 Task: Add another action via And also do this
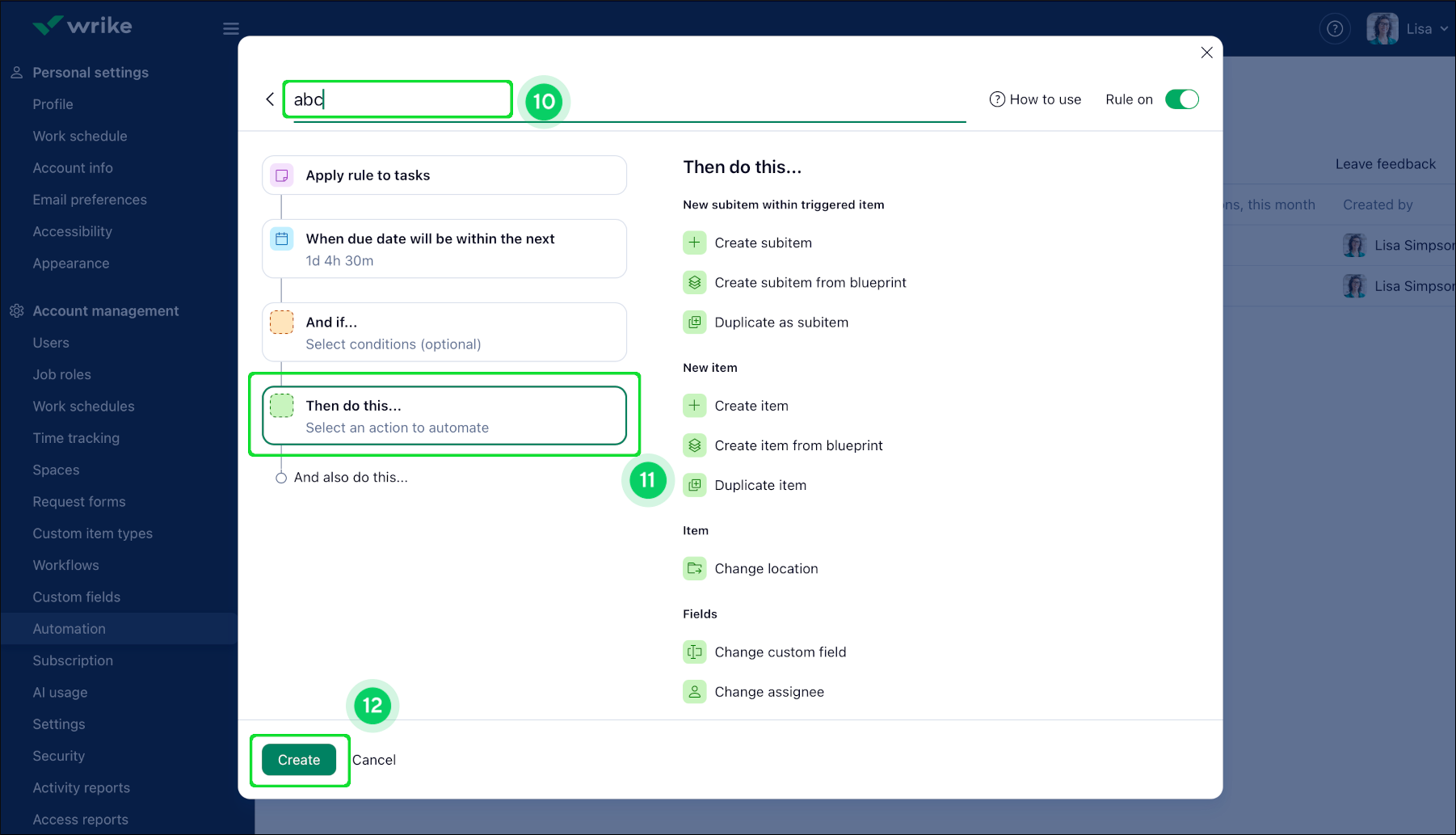[351, 478]
